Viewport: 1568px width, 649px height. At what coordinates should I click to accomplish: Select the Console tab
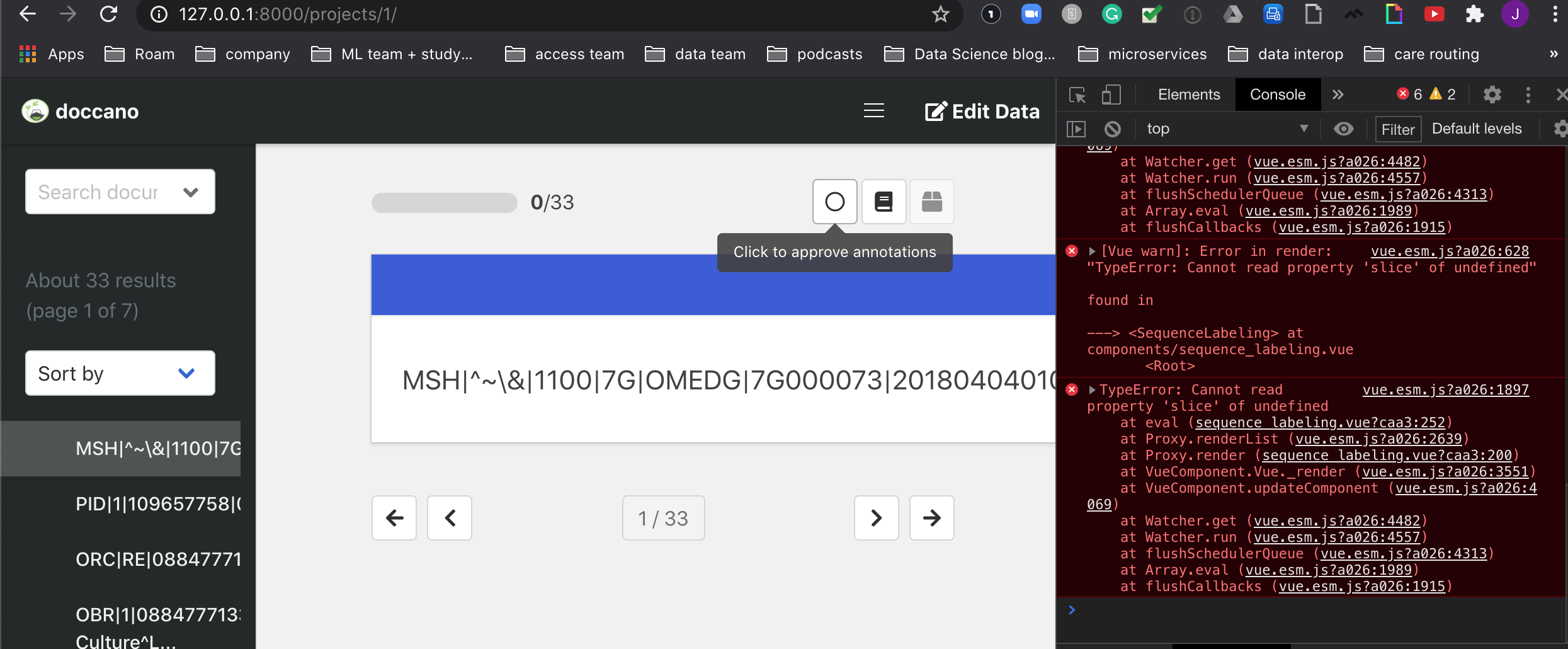coord(1277,94)
